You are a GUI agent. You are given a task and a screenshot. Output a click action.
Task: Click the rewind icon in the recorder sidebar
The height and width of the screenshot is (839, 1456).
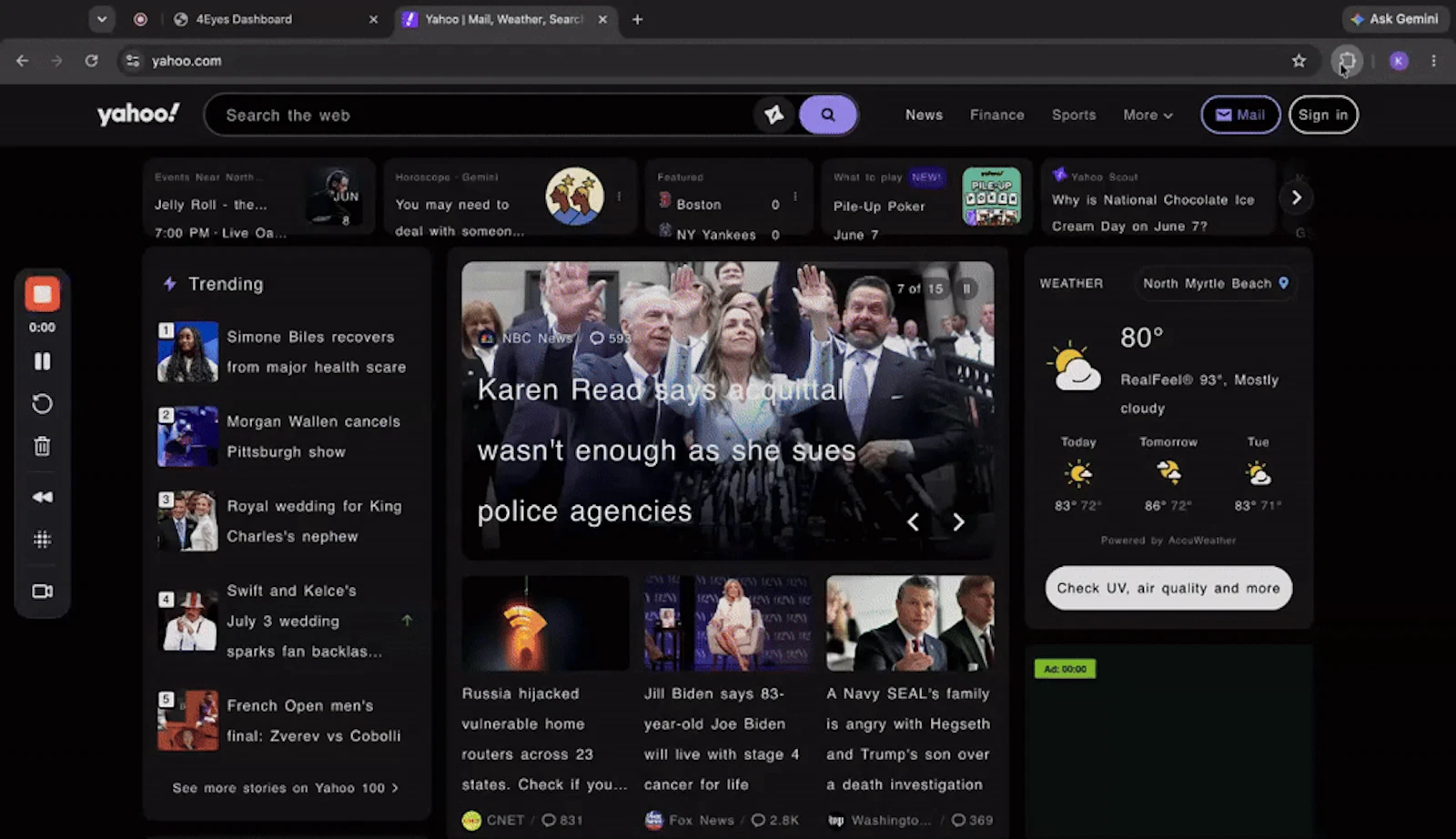pos(42,497)
